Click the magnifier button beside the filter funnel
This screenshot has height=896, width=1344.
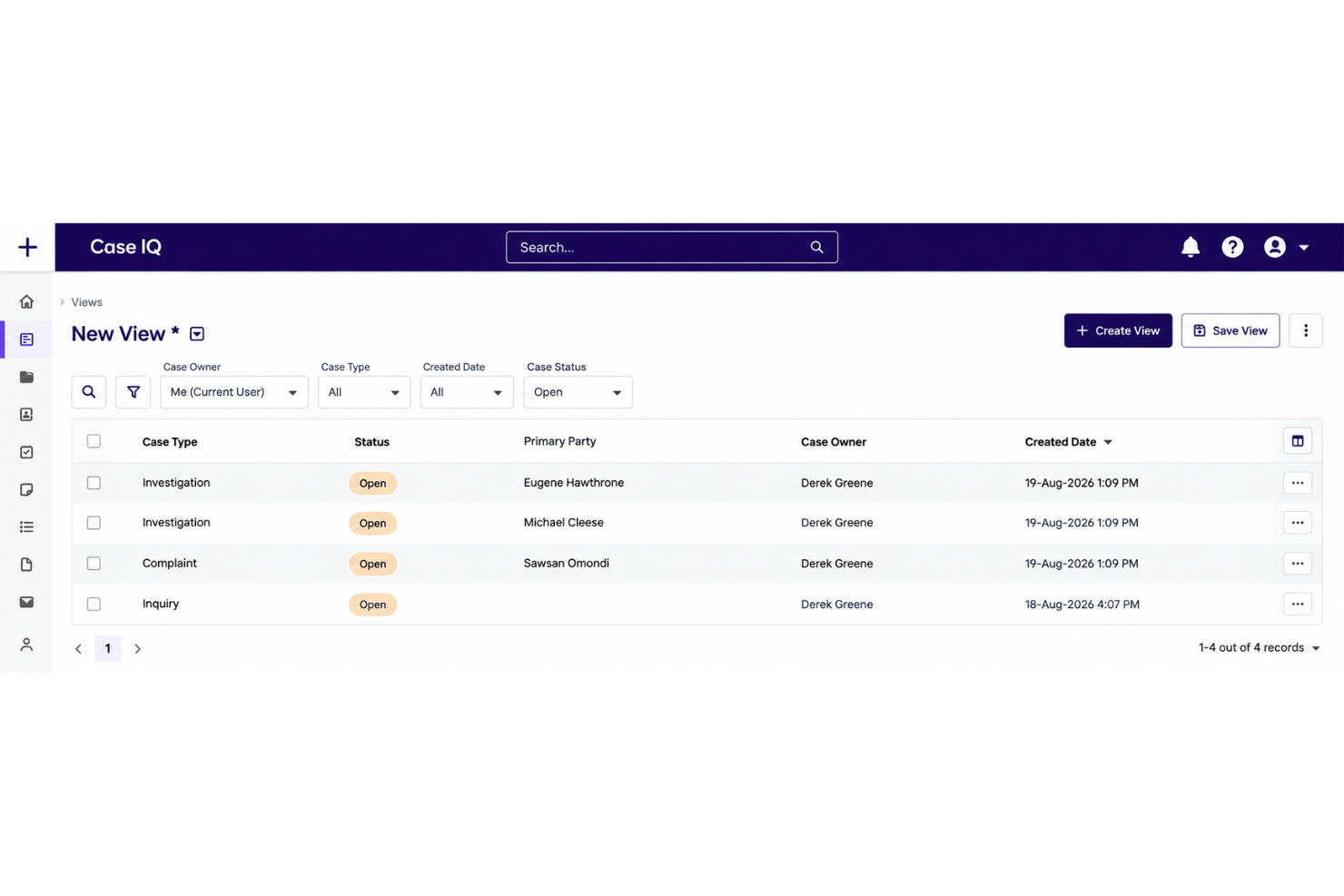89,392
